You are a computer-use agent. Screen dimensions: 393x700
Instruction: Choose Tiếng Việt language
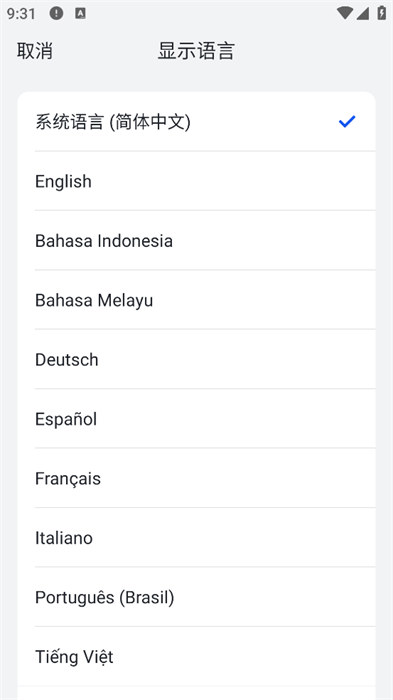[196, 656]
